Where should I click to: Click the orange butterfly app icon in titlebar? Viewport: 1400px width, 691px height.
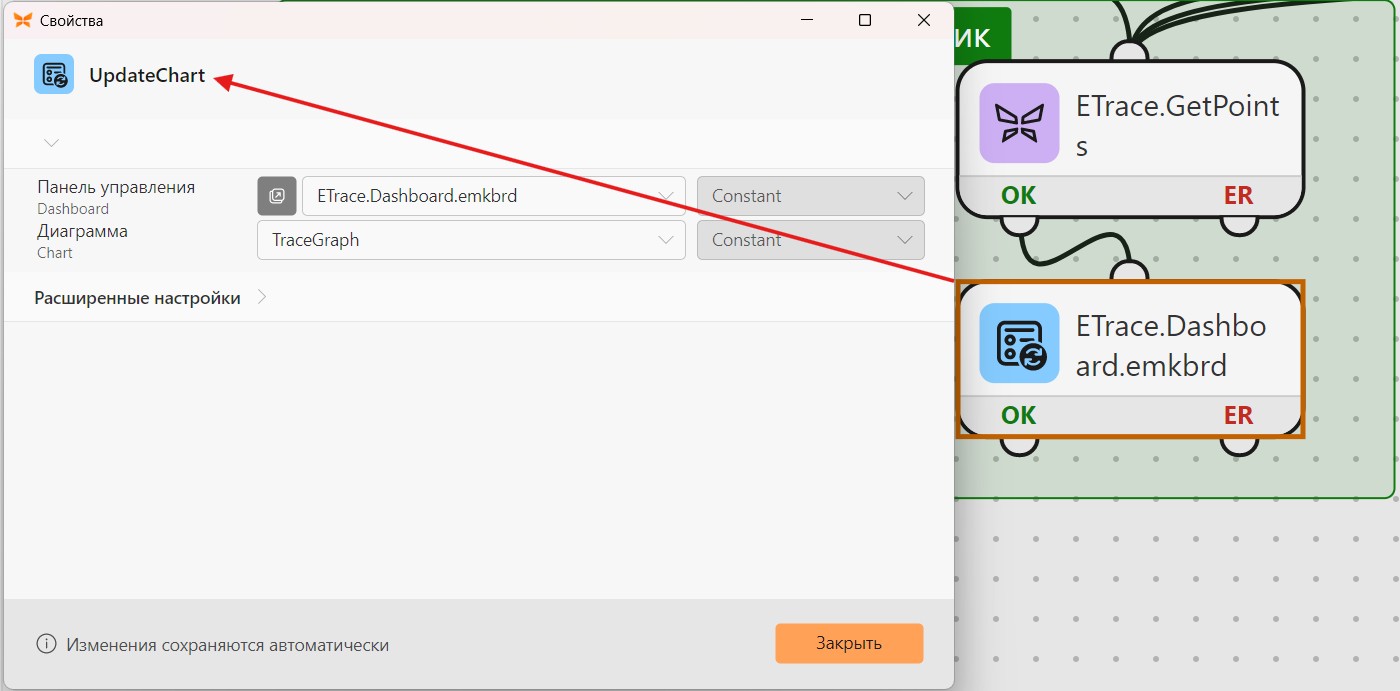[x=23, y=20]
